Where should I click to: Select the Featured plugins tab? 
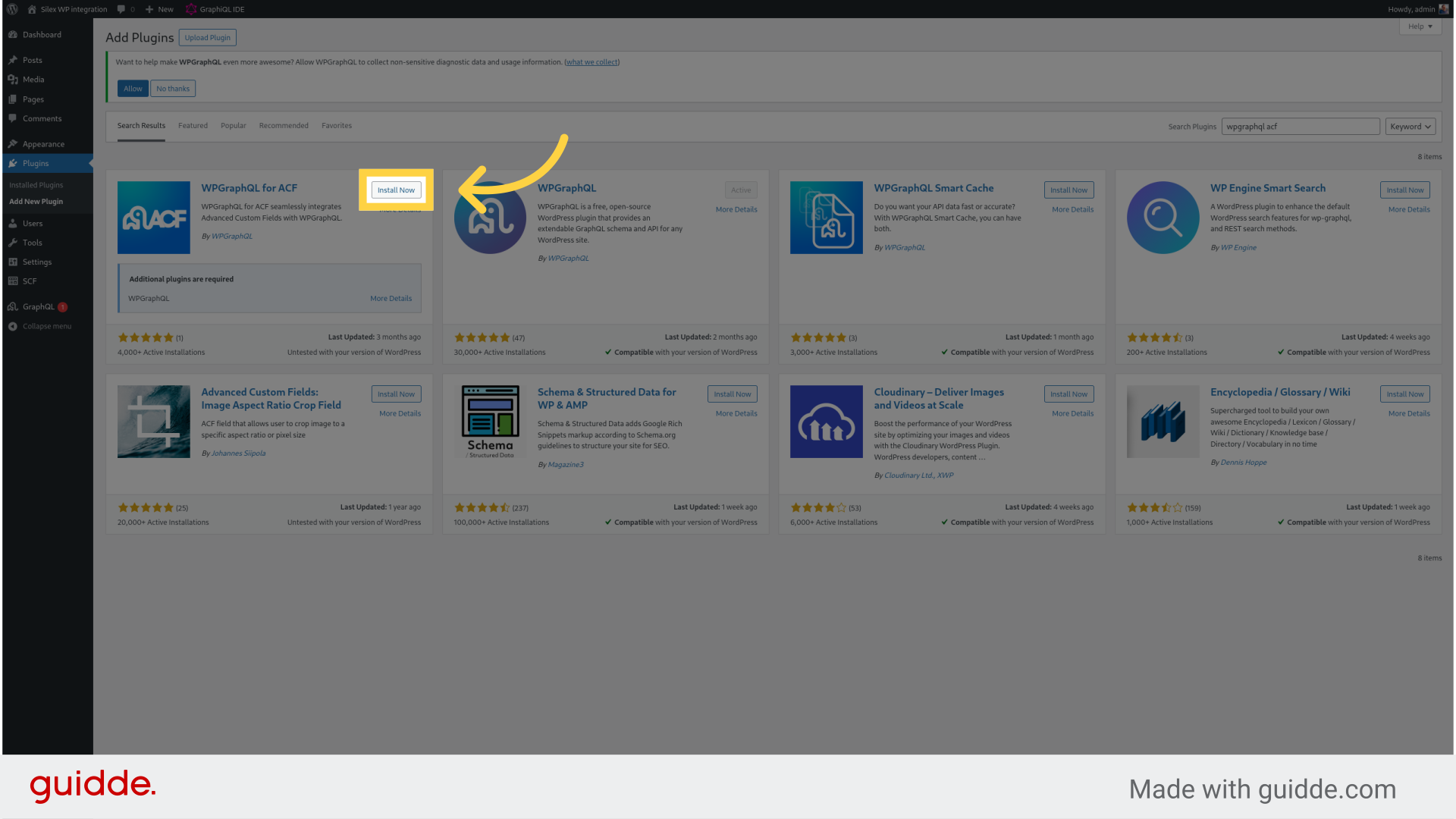[192, 125]
